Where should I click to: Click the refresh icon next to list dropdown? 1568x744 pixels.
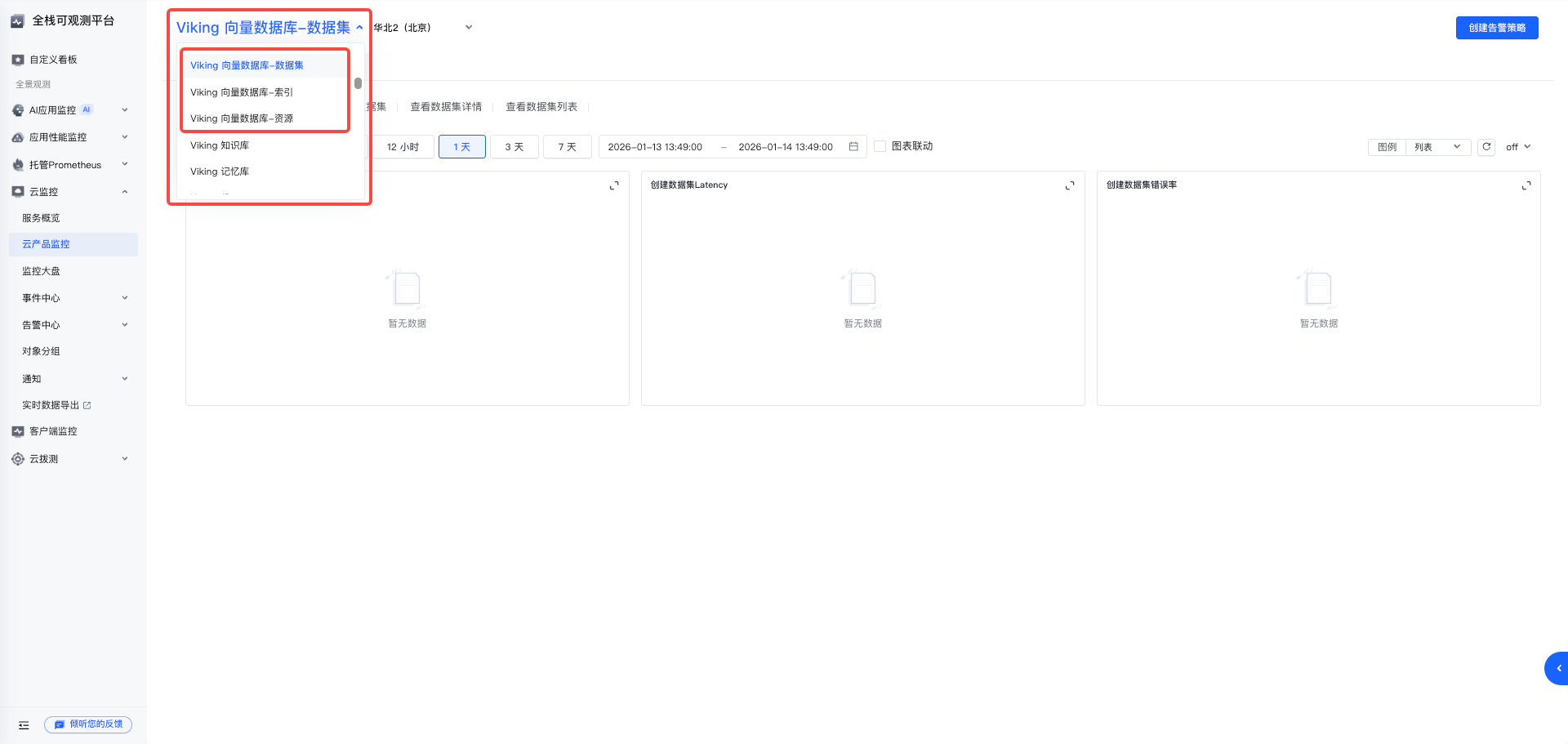click(x=1486, y=147)
